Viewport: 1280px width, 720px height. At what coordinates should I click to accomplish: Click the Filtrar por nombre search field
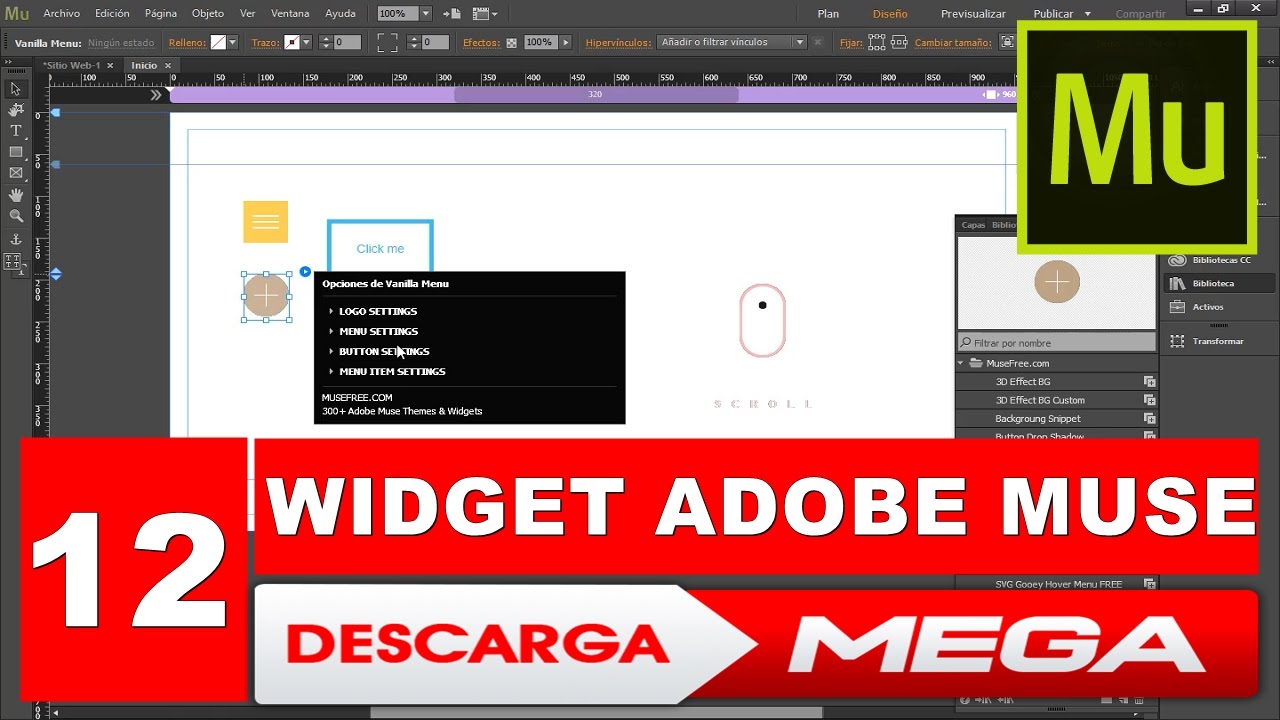point(1056,343)
